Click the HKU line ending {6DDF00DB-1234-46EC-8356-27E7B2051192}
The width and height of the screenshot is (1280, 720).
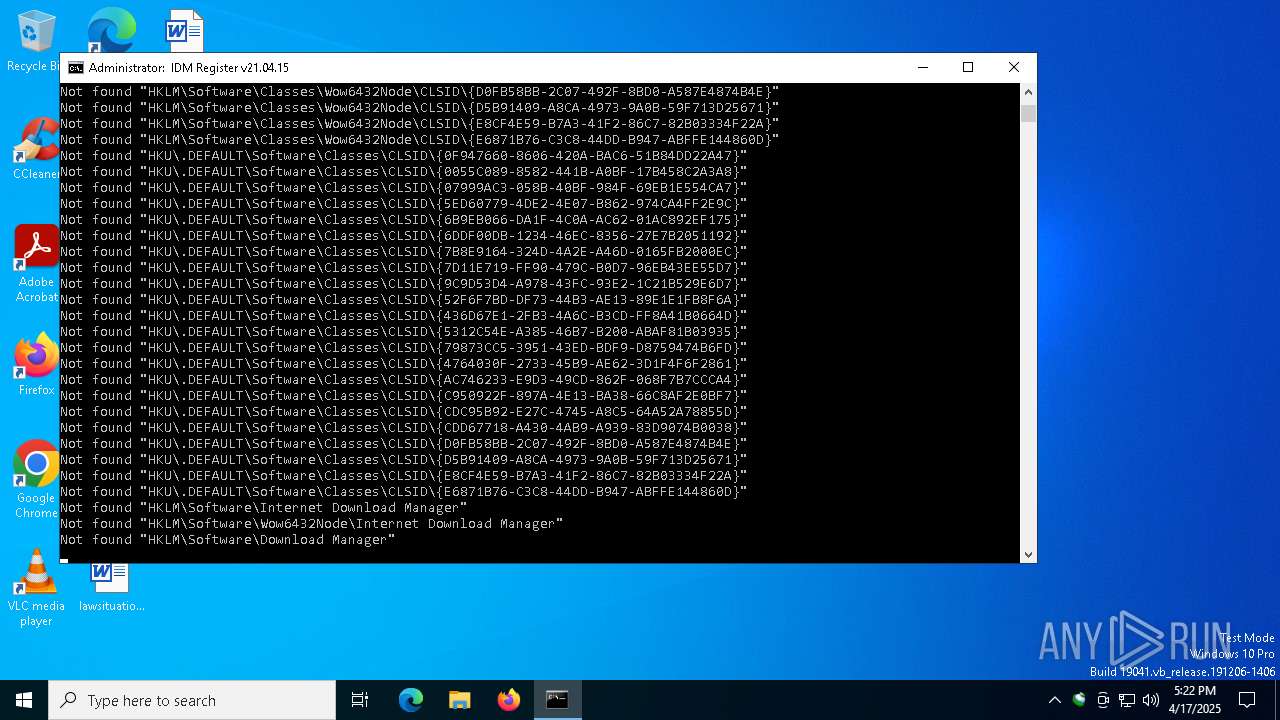coord(403,236)
